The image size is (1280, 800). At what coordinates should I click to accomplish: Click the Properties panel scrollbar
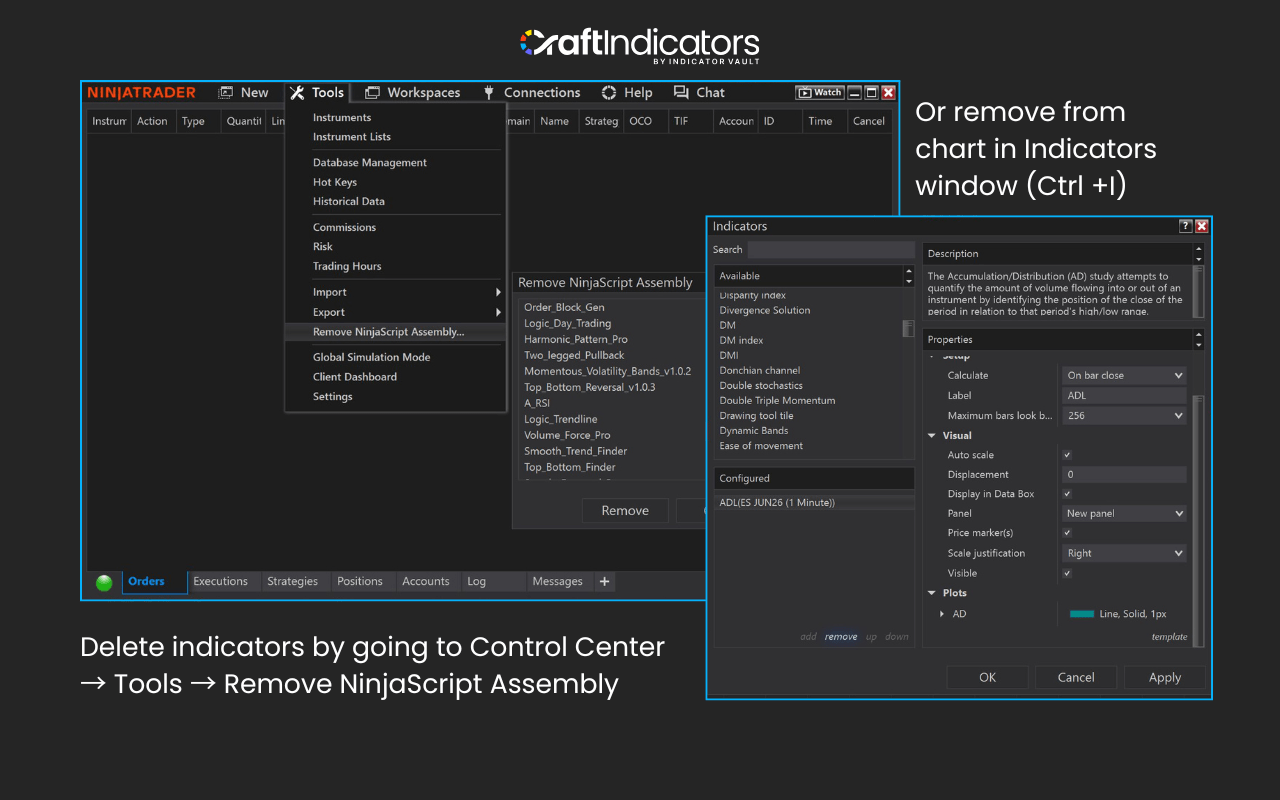click(1198, 520)
